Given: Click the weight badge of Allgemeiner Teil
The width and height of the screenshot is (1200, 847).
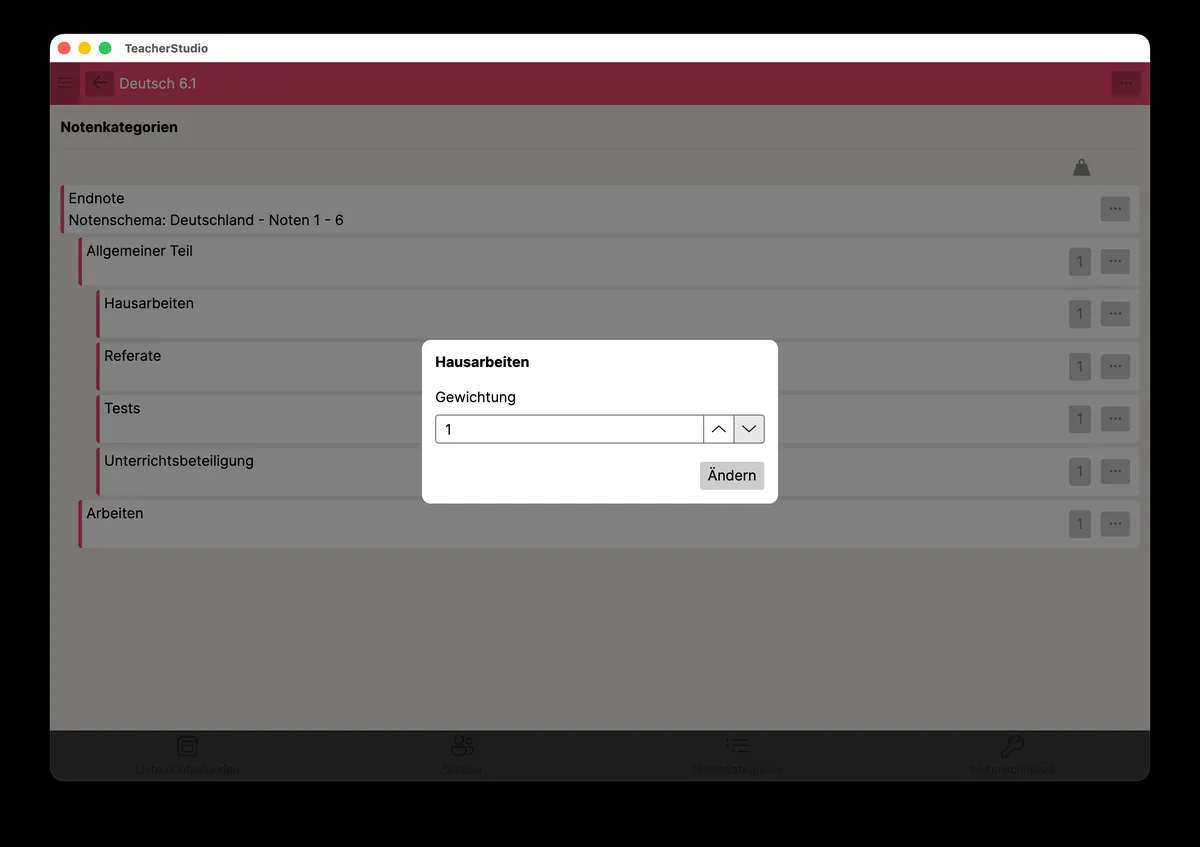Looking at the screenshot, I should pyautogui.click(x=1079, y=262).
